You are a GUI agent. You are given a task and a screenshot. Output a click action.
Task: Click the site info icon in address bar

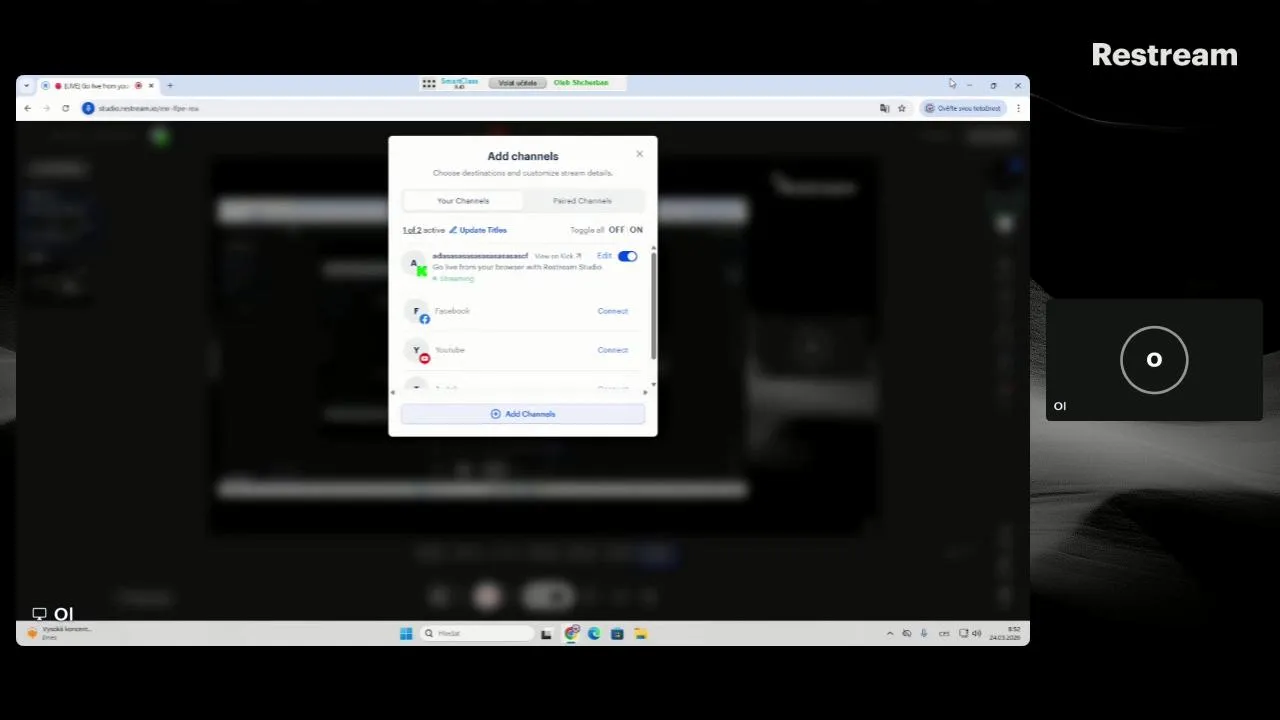[x=88, y=108]
